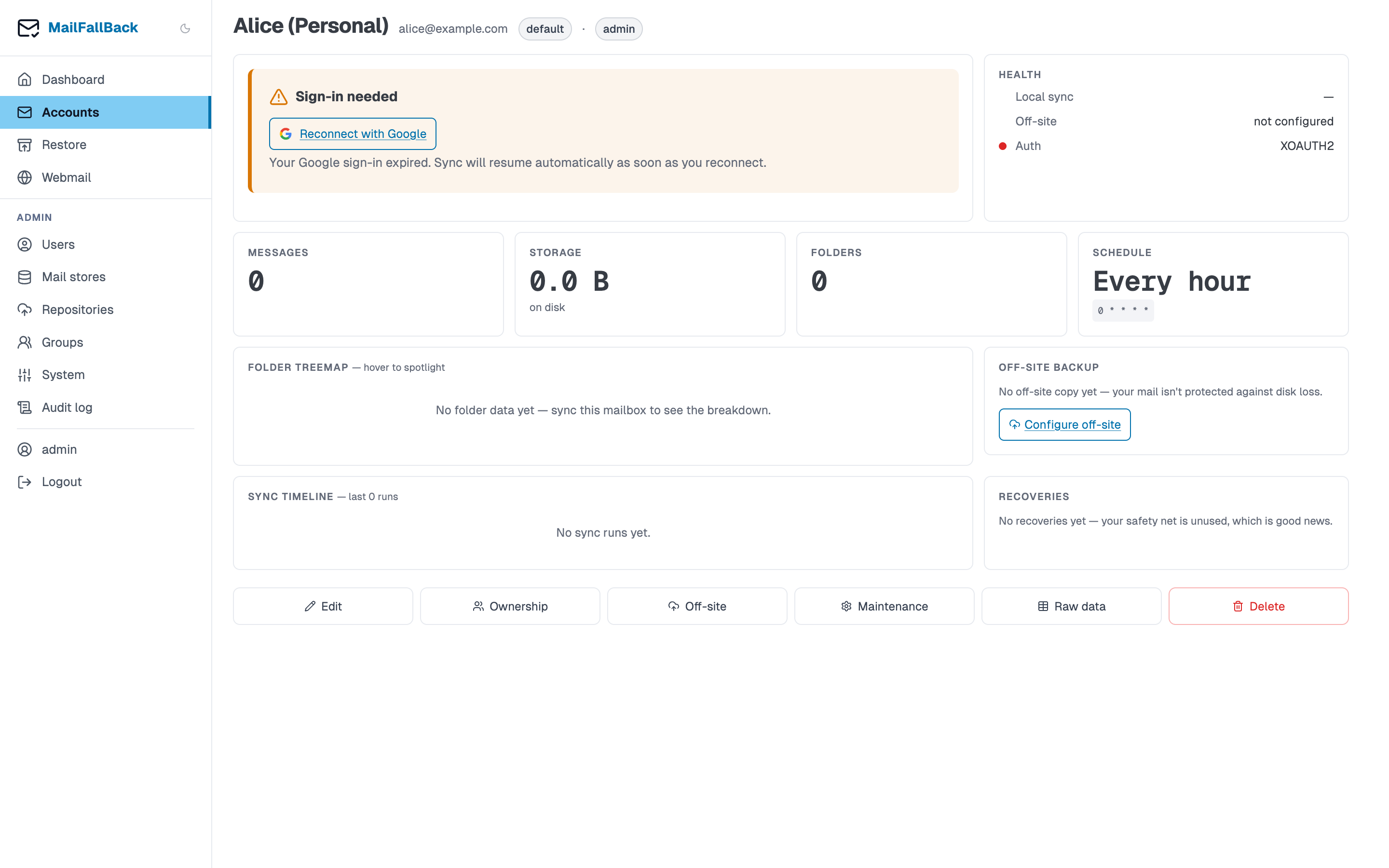Click the Users person icon
This screenshot has height=868, width=1389.
click(25, 244)
